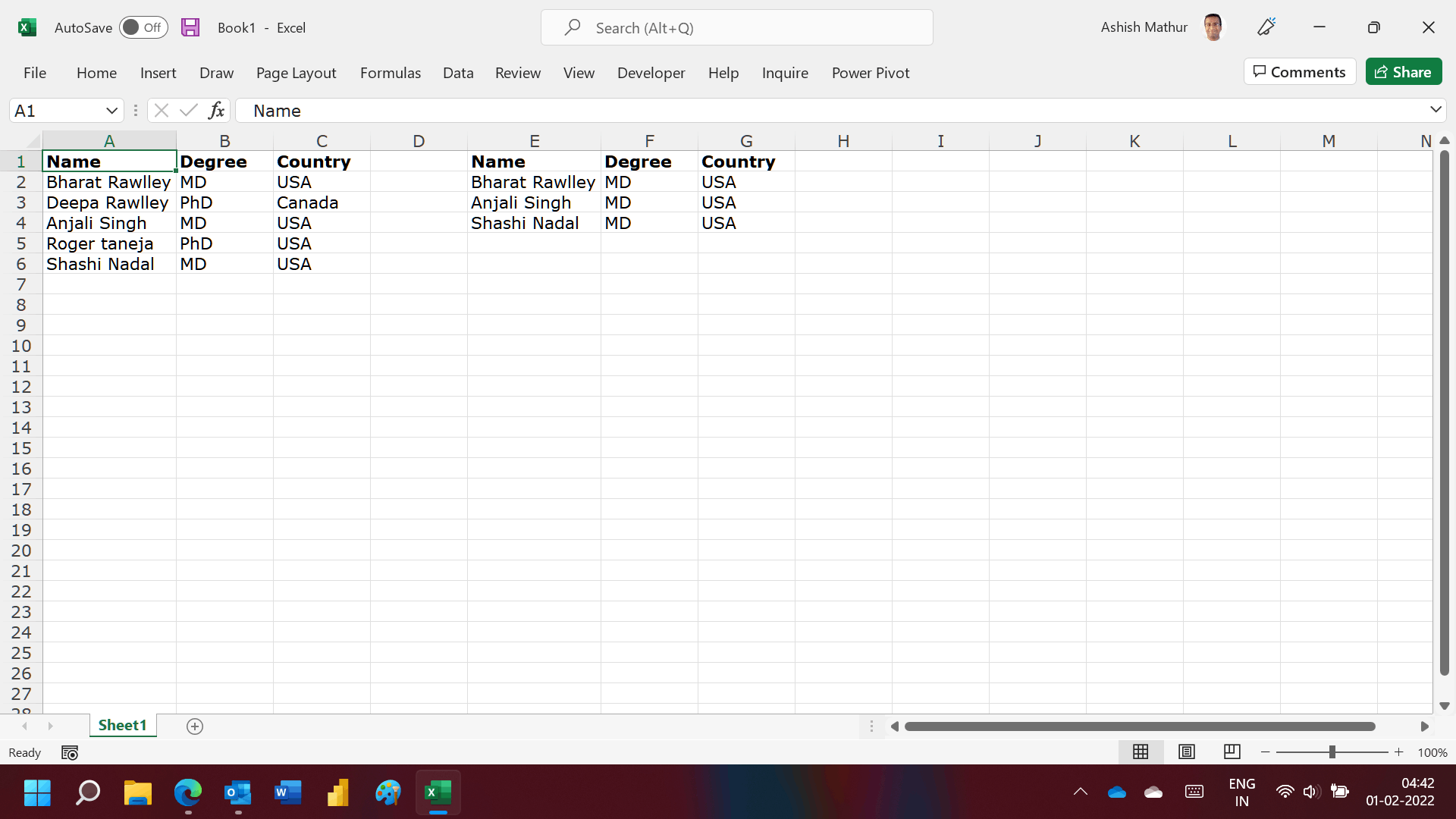Viewport: 1456px width, 819px height.
Task: Expand the formula bar chevron
Action: click(x=1436, y=110)
